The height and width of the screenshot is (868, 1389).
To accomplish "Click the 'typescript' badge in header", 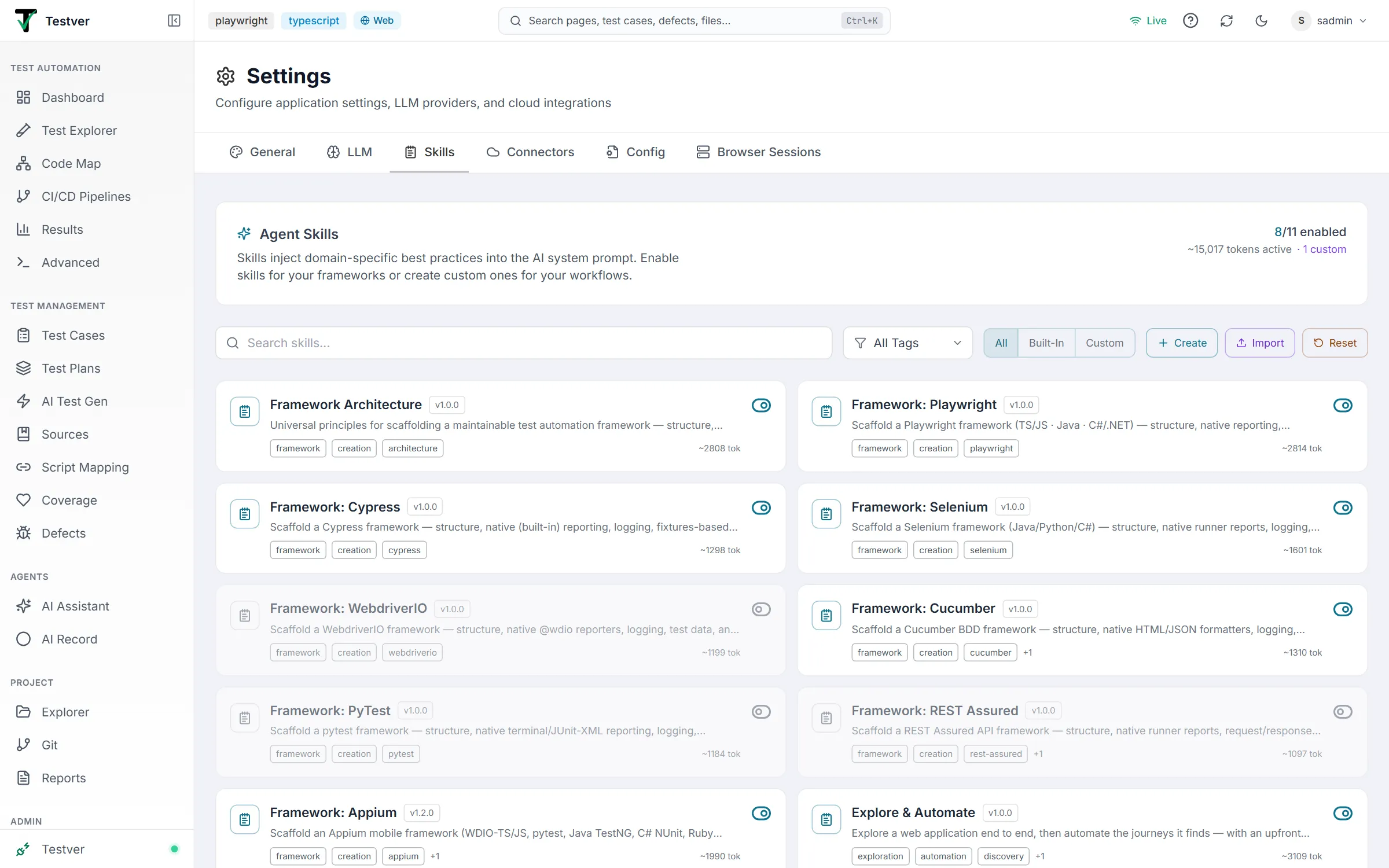I will pyautogui.click(x=314, y=21).
